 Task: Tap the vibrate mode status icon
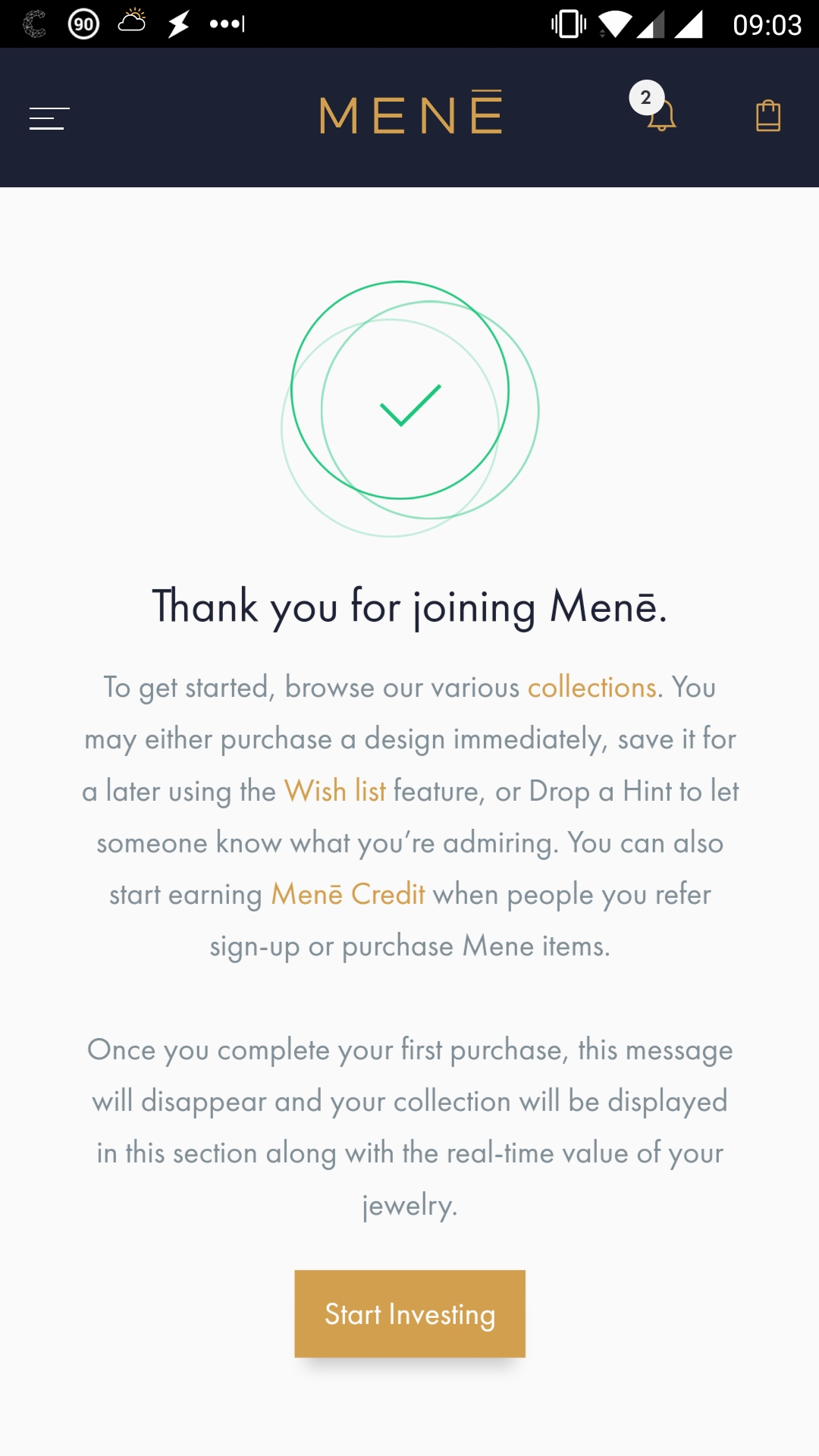click(x=569, y=24)
